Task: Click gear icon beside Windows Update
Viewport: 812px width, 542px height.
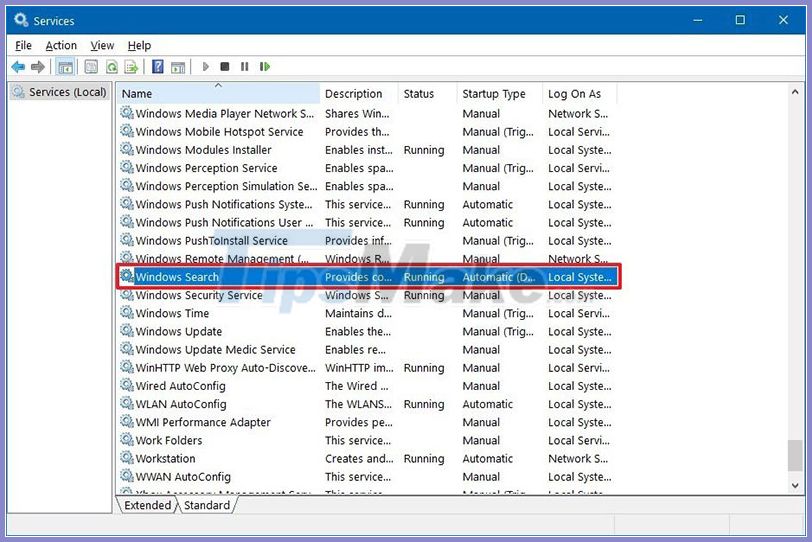Action: coord(127,330)
